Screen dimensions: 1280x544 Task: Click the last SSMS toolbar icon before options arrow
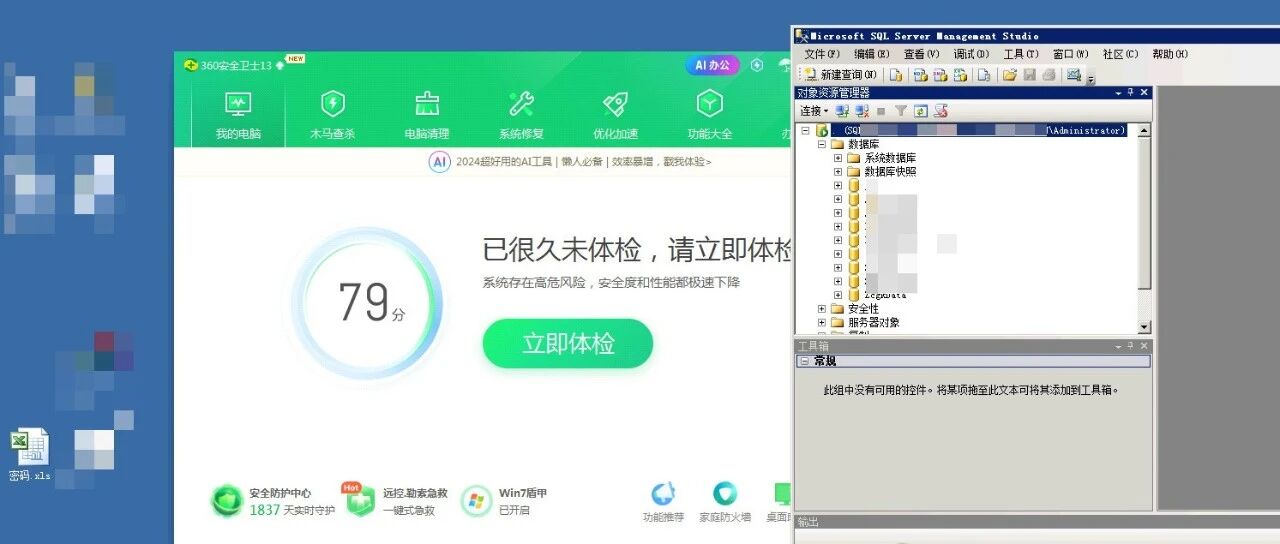click(x=1074, y=75)
